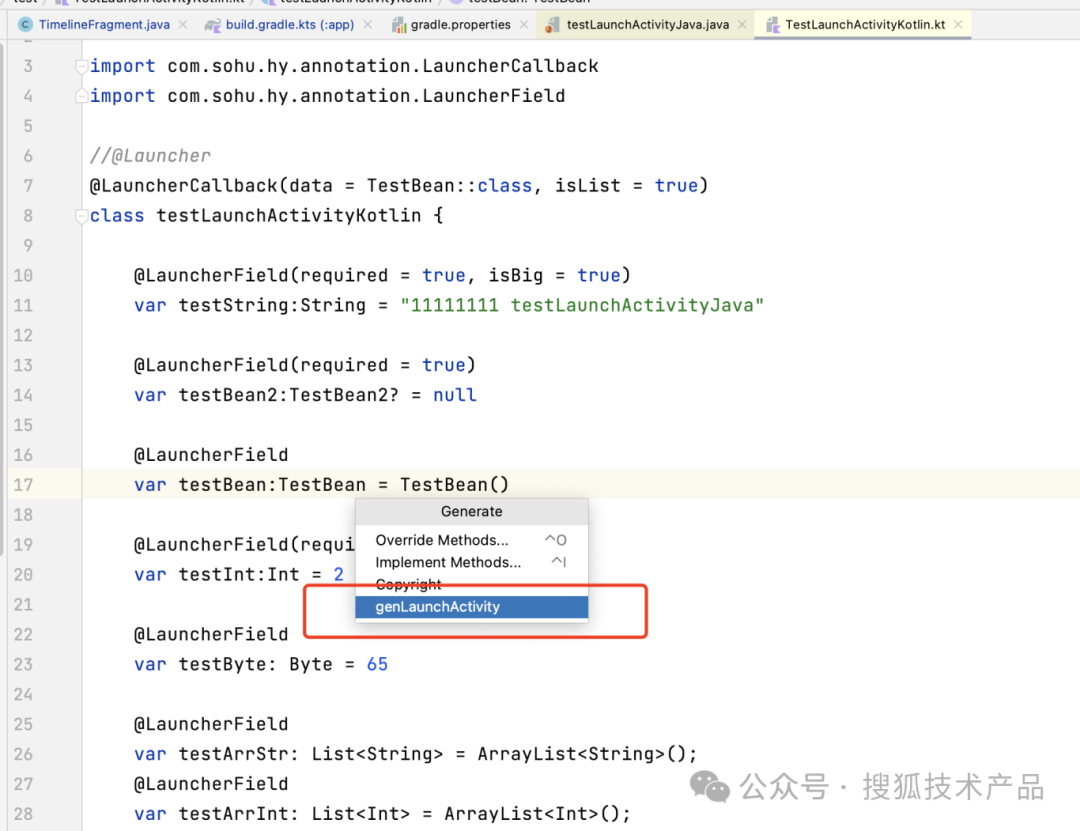
Task: Click testLaunchActivityKotlin class name
Action: [x=289, y=216]
